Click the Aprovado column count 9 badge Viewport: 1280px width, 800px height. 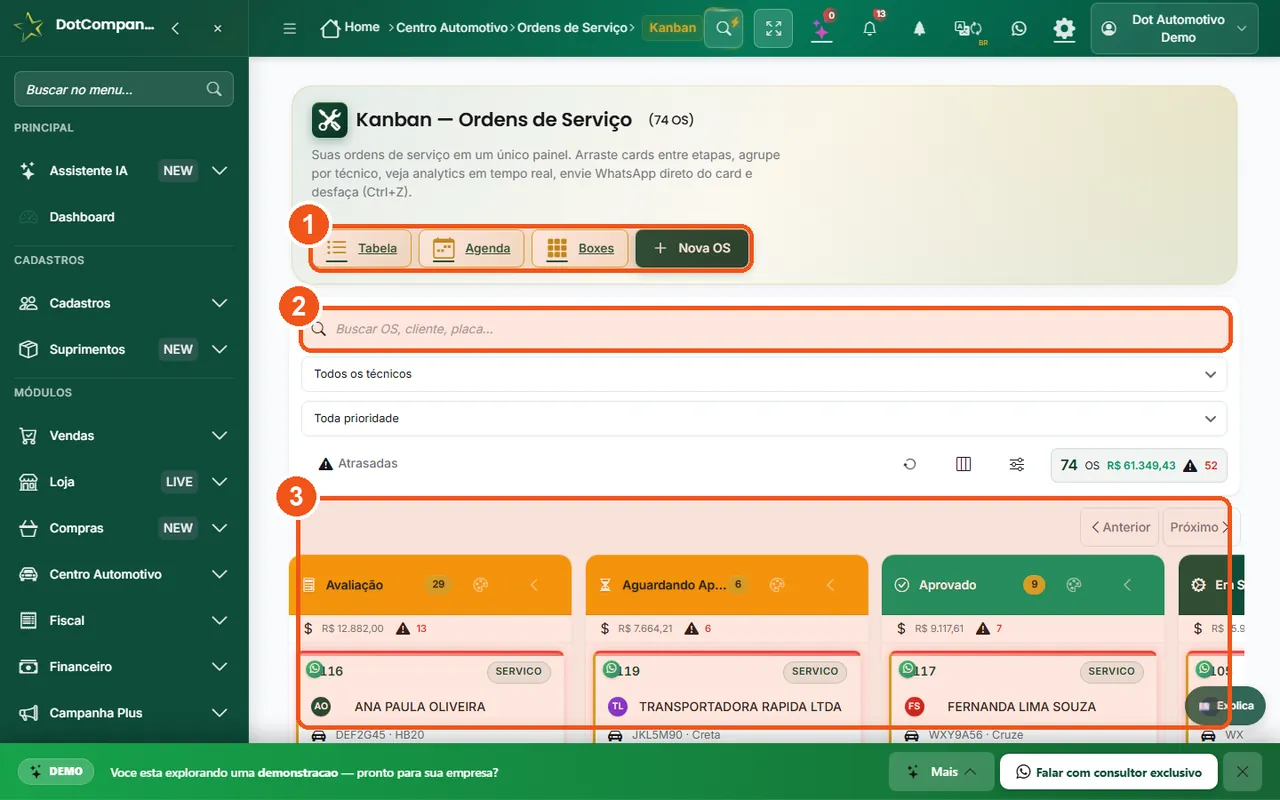[x=1034, y=585]
